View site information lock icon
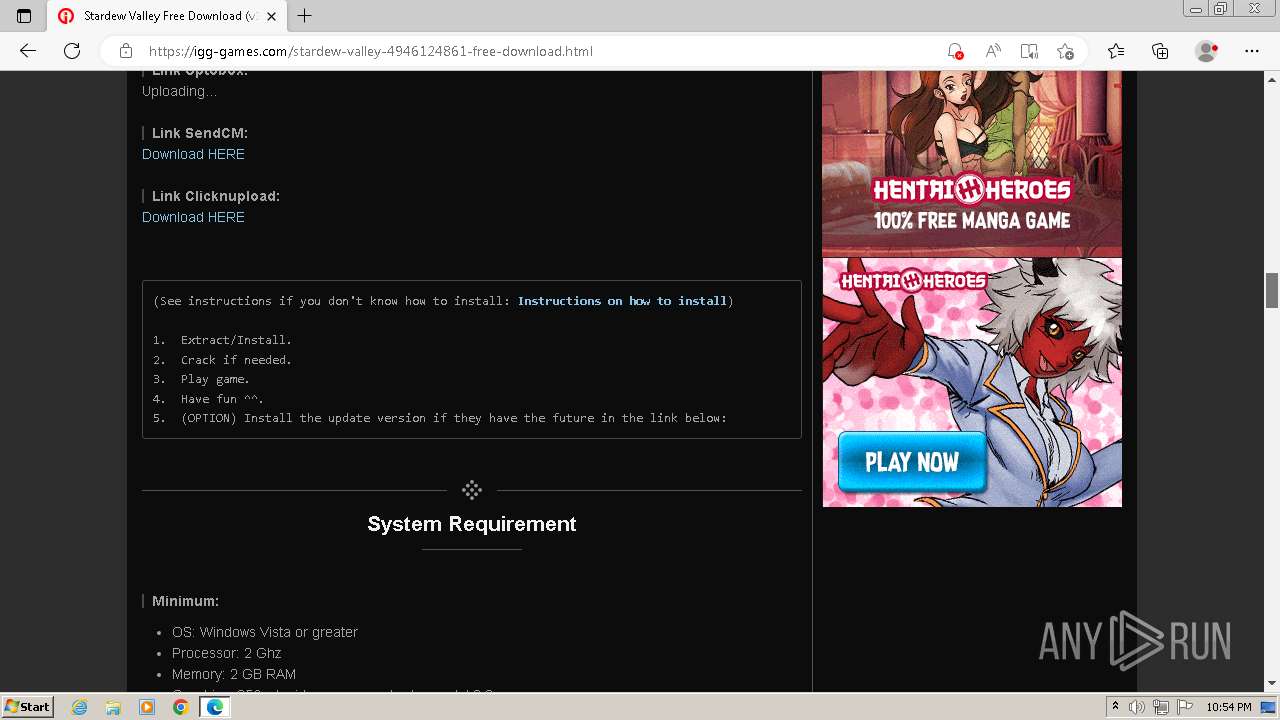 [126, 51]
